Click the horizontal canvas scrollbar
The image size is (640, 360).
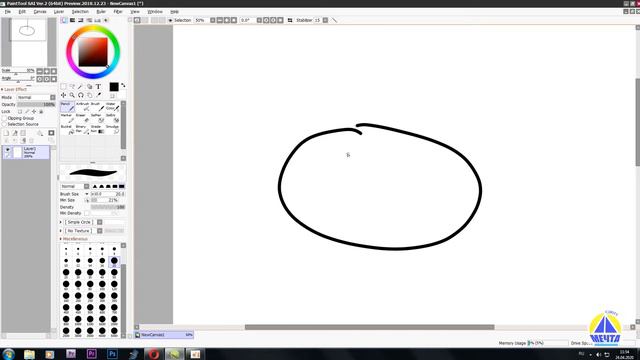click(369, 327)
